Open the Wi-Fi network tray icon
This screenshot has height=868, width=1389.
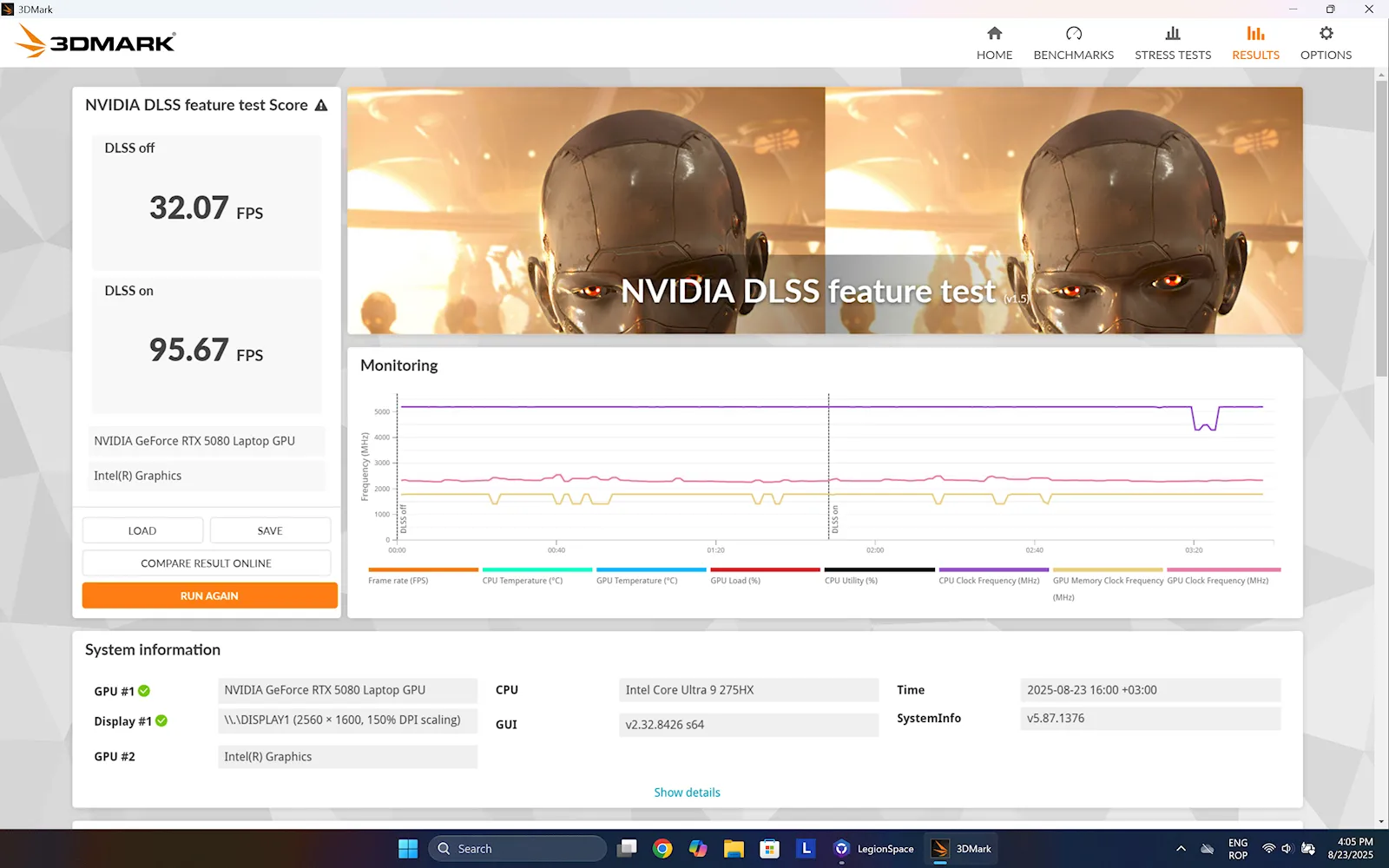(1269, 849)
